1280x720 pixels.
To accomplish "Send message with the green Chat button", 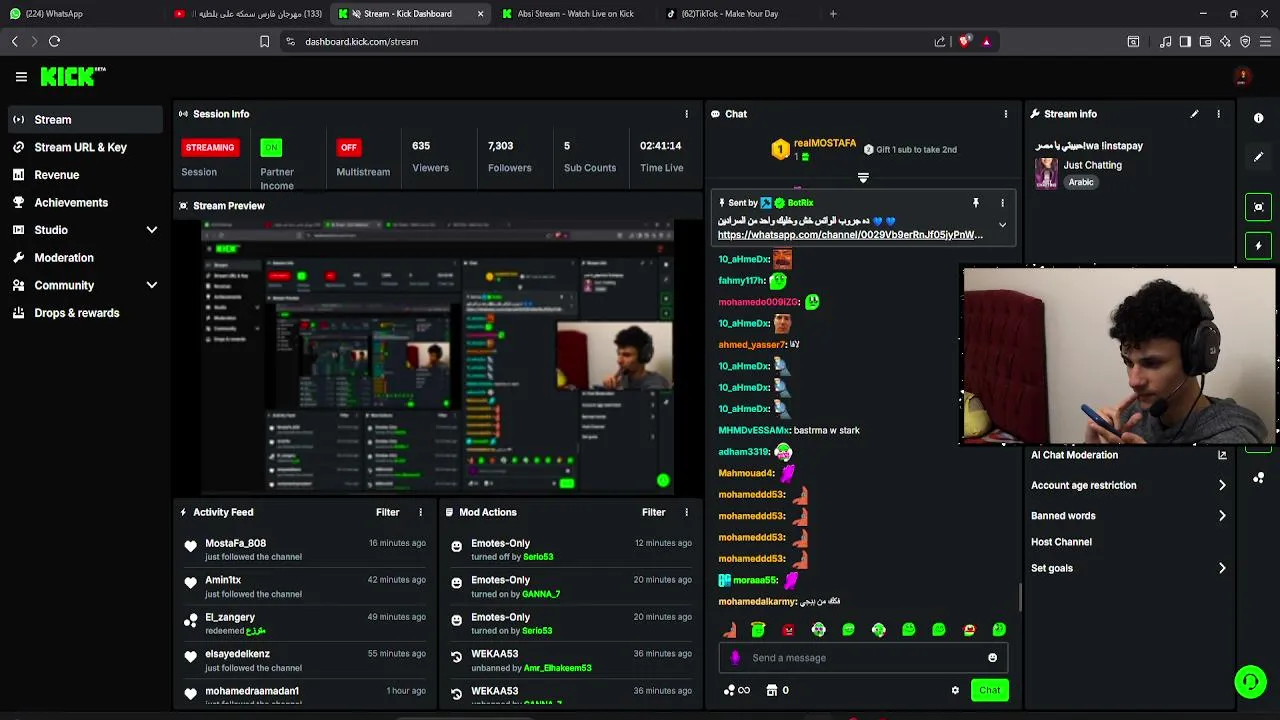I will [990, 690].
